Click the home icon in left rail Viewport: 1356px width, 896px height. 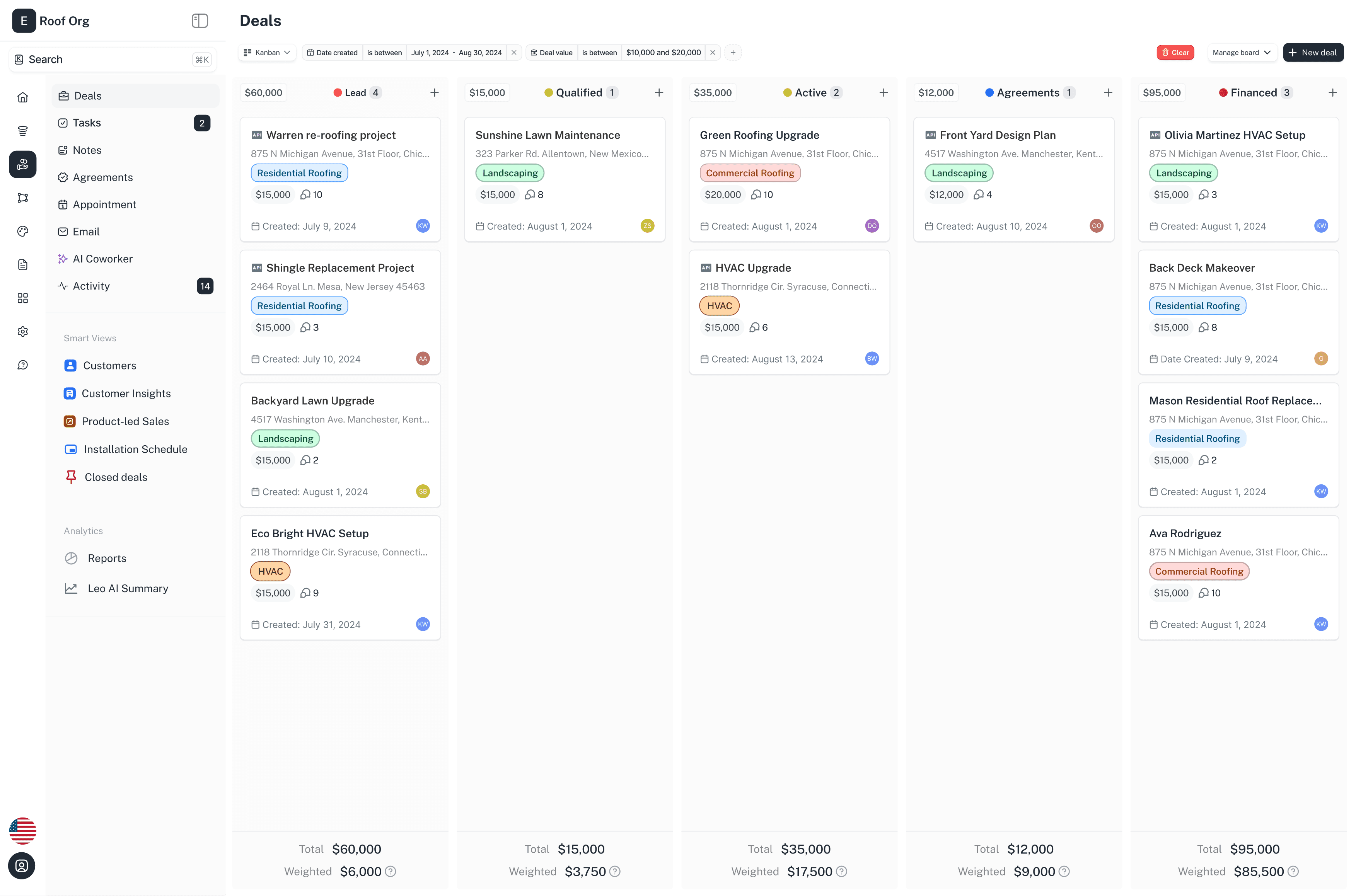pyautogui.click(x=23, y=97)
